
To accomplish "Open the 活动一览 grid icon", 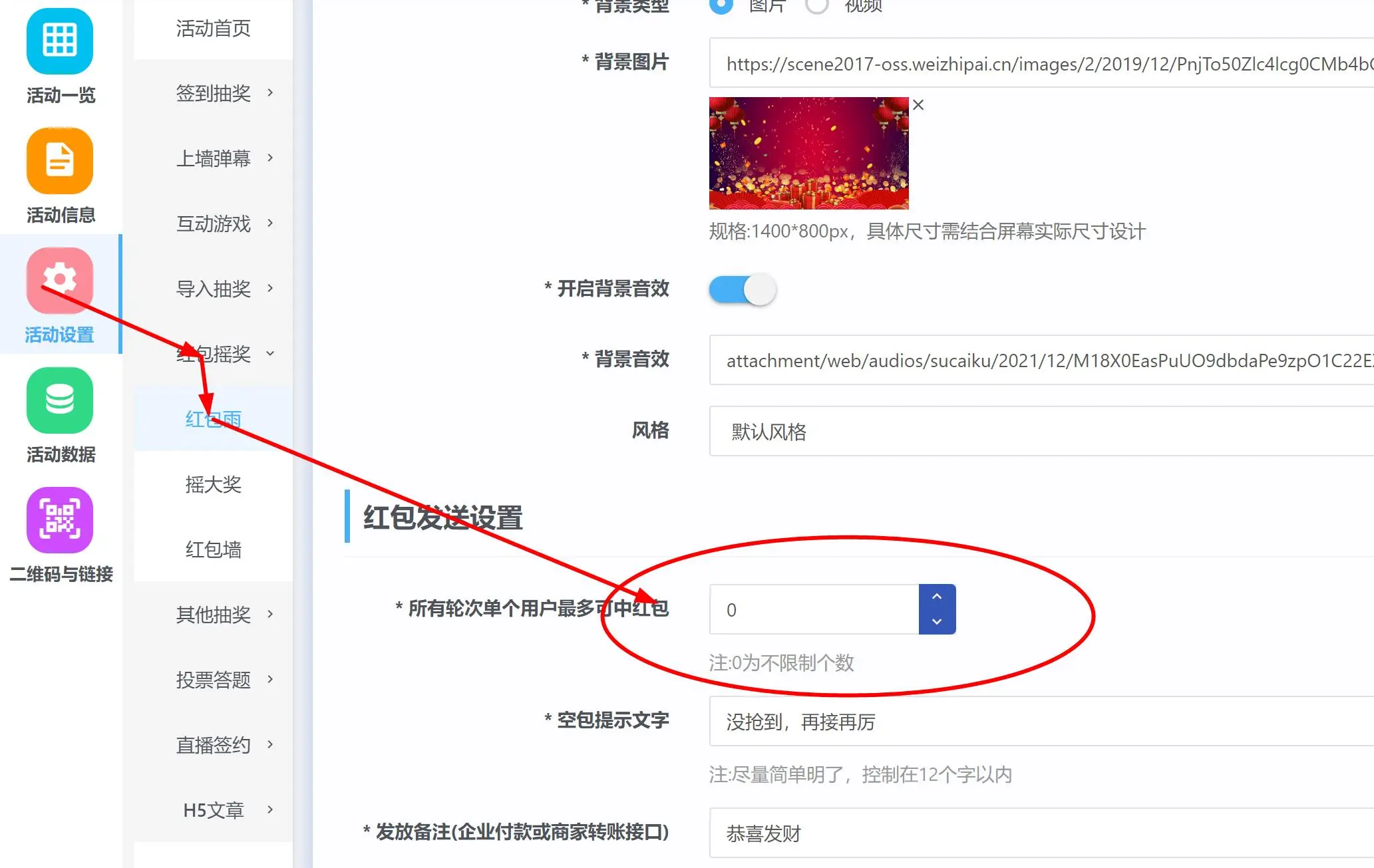I will pyautogui.click(x=60, y=41).
